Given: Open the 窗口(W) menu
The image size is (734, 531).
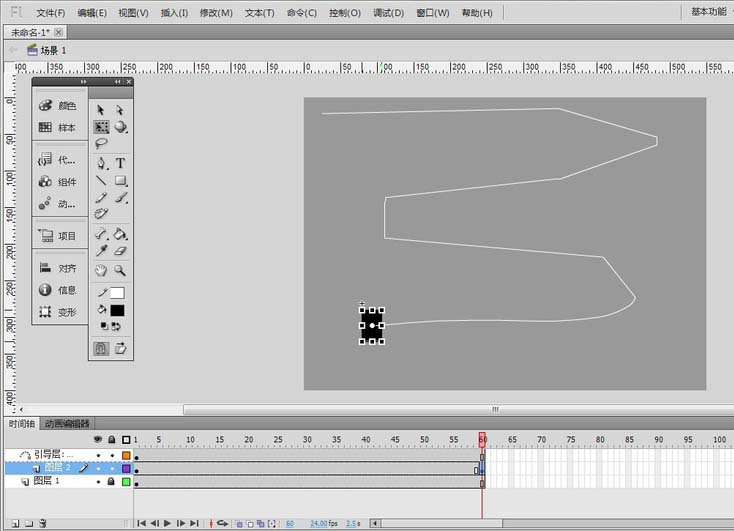Looking at the screenshot, I should 433,13.
